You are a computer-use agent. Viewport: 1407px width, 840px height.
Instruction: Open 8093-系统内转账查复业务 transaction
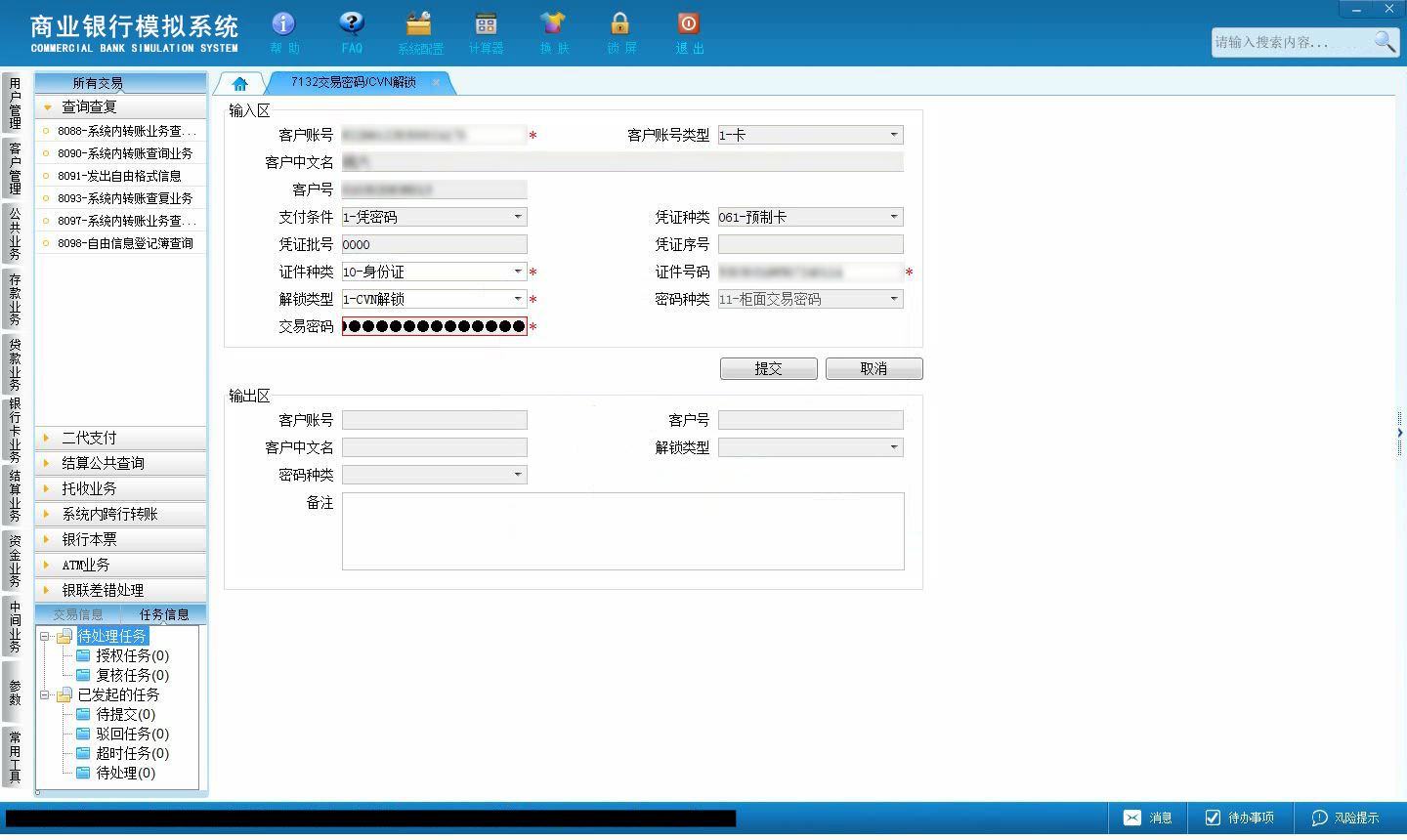coord(120,198)
